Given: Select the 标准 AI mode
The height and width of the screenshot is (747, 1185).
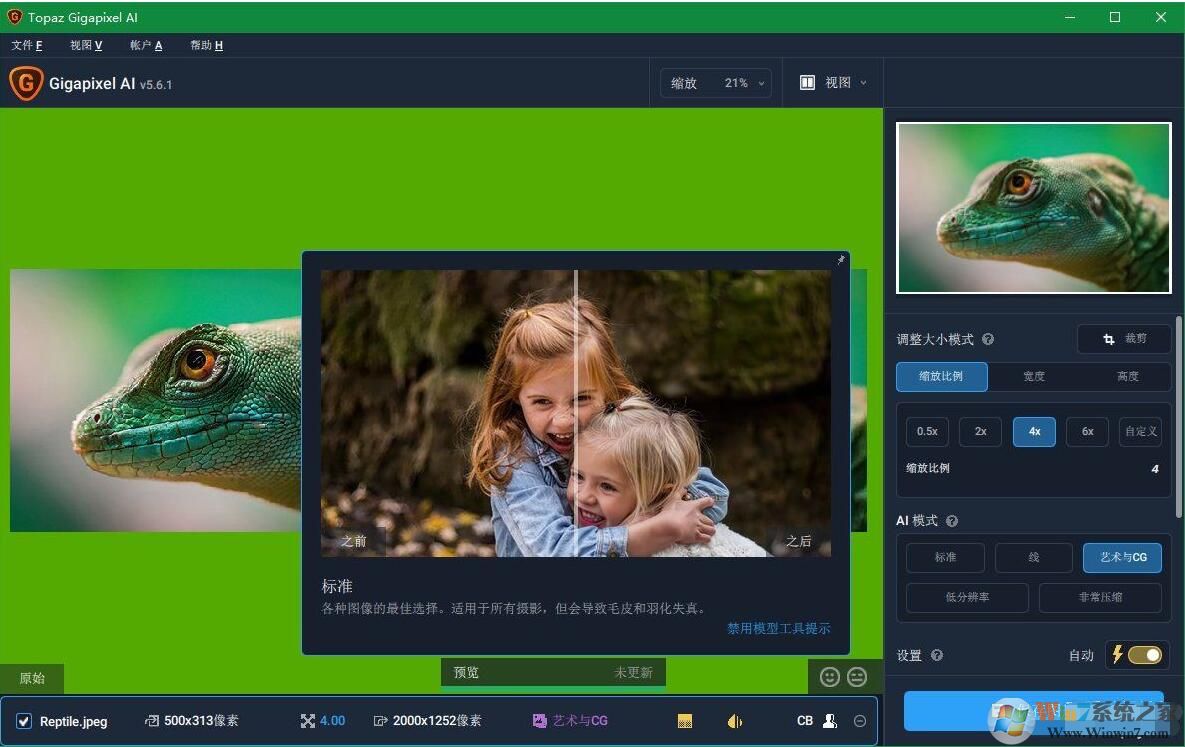Looking at the screenshot, I should [945, 557].
